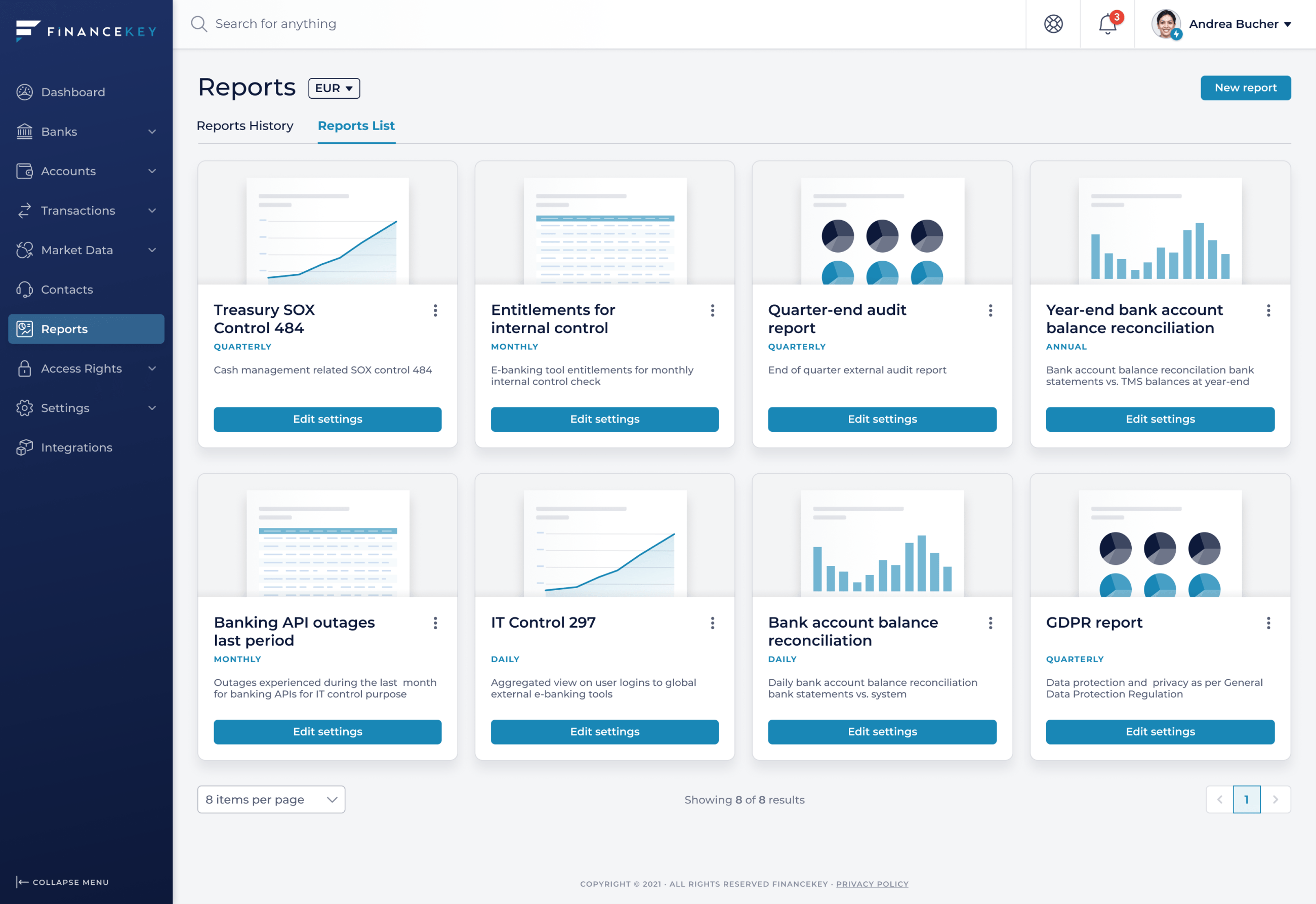Open the items per page dropdown

pos(271,799)
